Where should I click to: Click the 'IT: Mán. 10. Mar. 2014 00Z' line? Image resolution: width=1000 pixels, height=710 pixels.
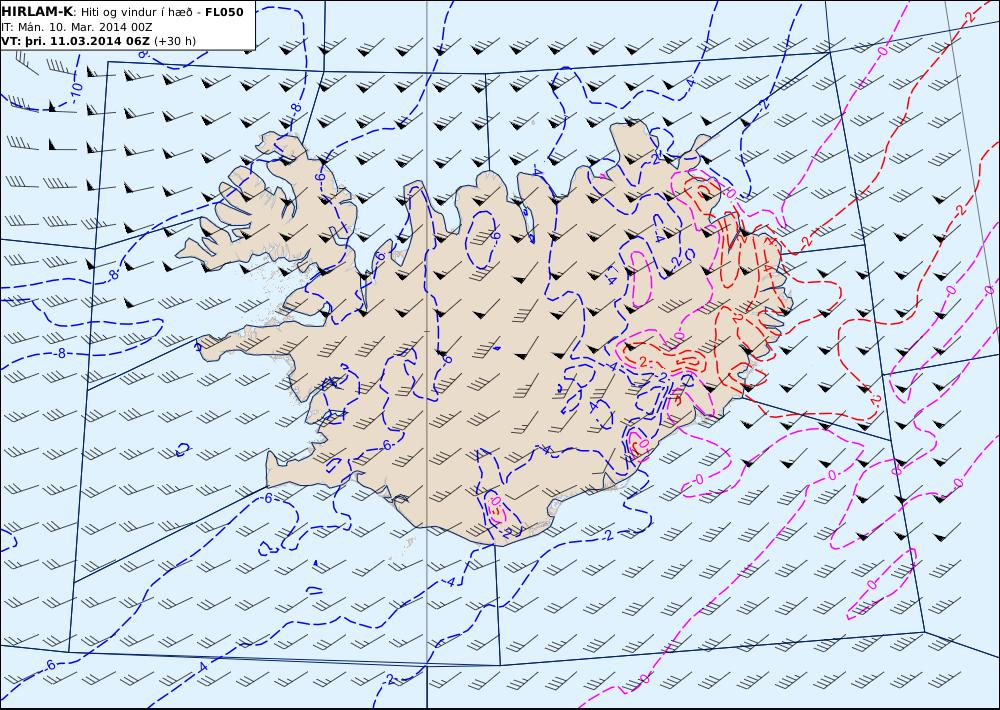[77, 27]
